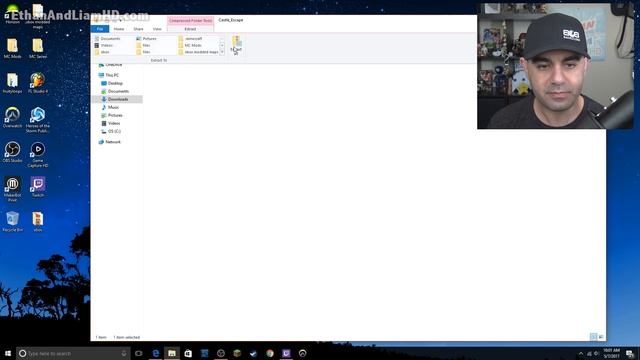Open the File ribbon tab
This screenshot has height=360, width=640.
(x=100, y=29)
